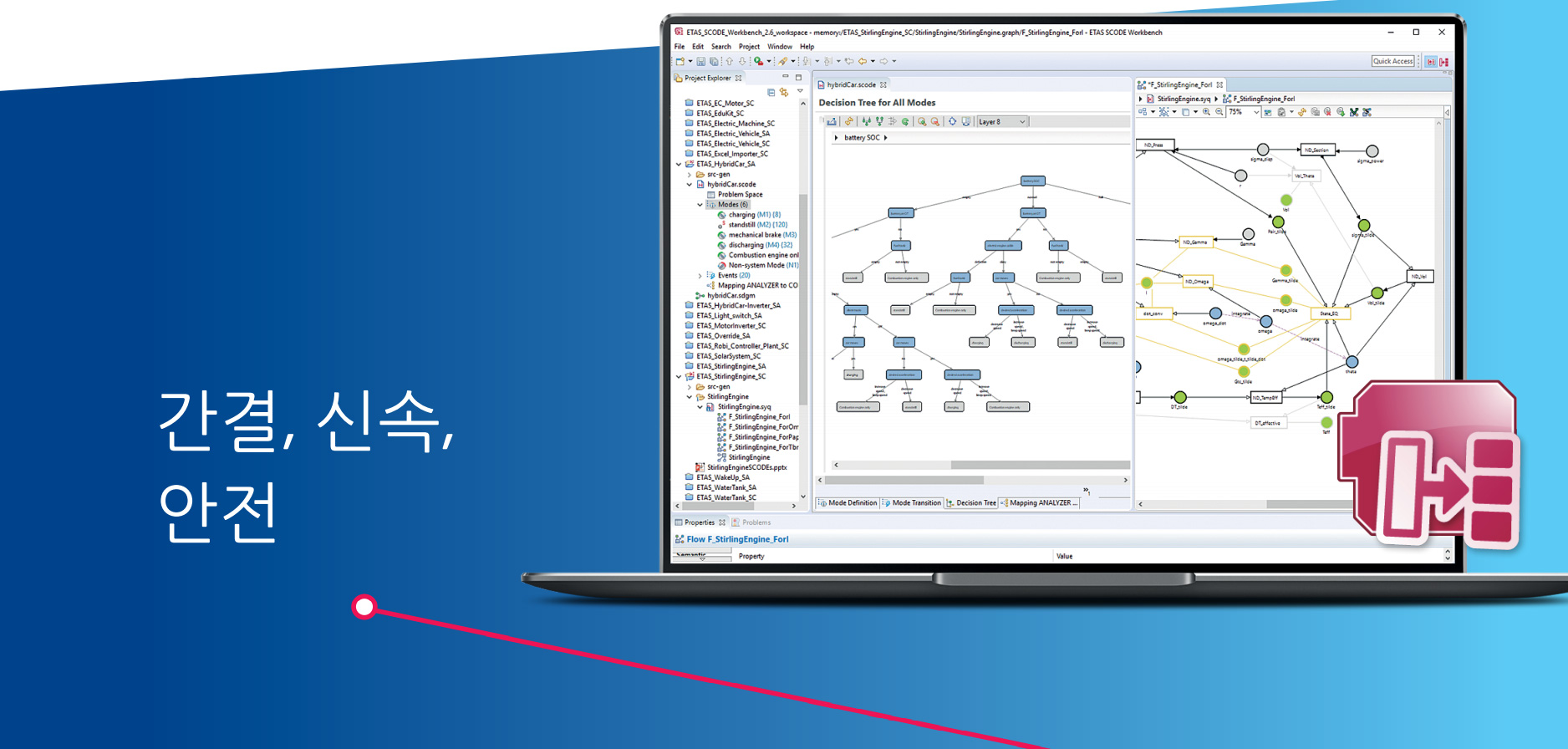This screenshot has width=1568, height=749.
Task: Collapse the StirlingEngine.syq node
Action: point(700,407)
